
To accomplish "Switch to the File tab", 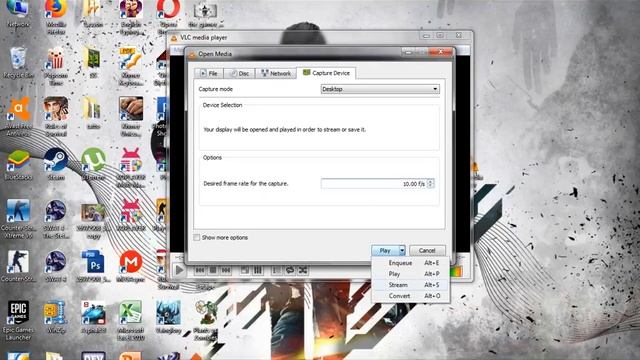I will coord(209,73).
